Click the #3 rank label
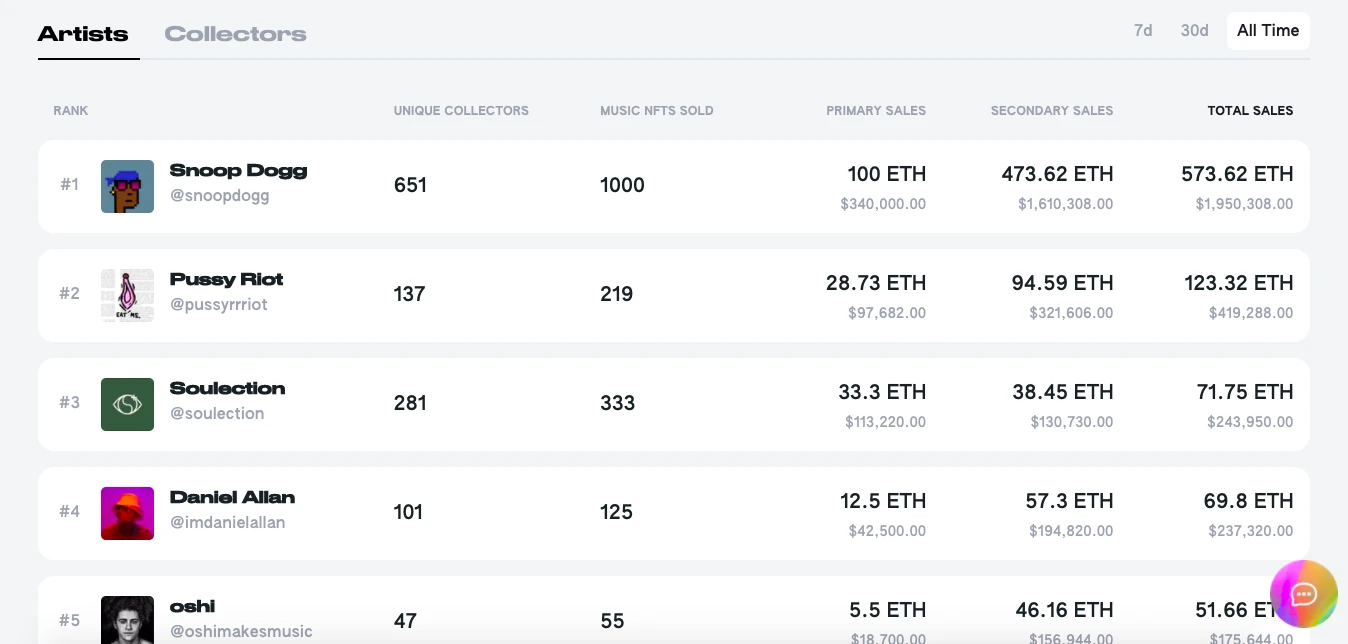The height and width of the screenshot is (644, 1348). click(x=69, y=403)
